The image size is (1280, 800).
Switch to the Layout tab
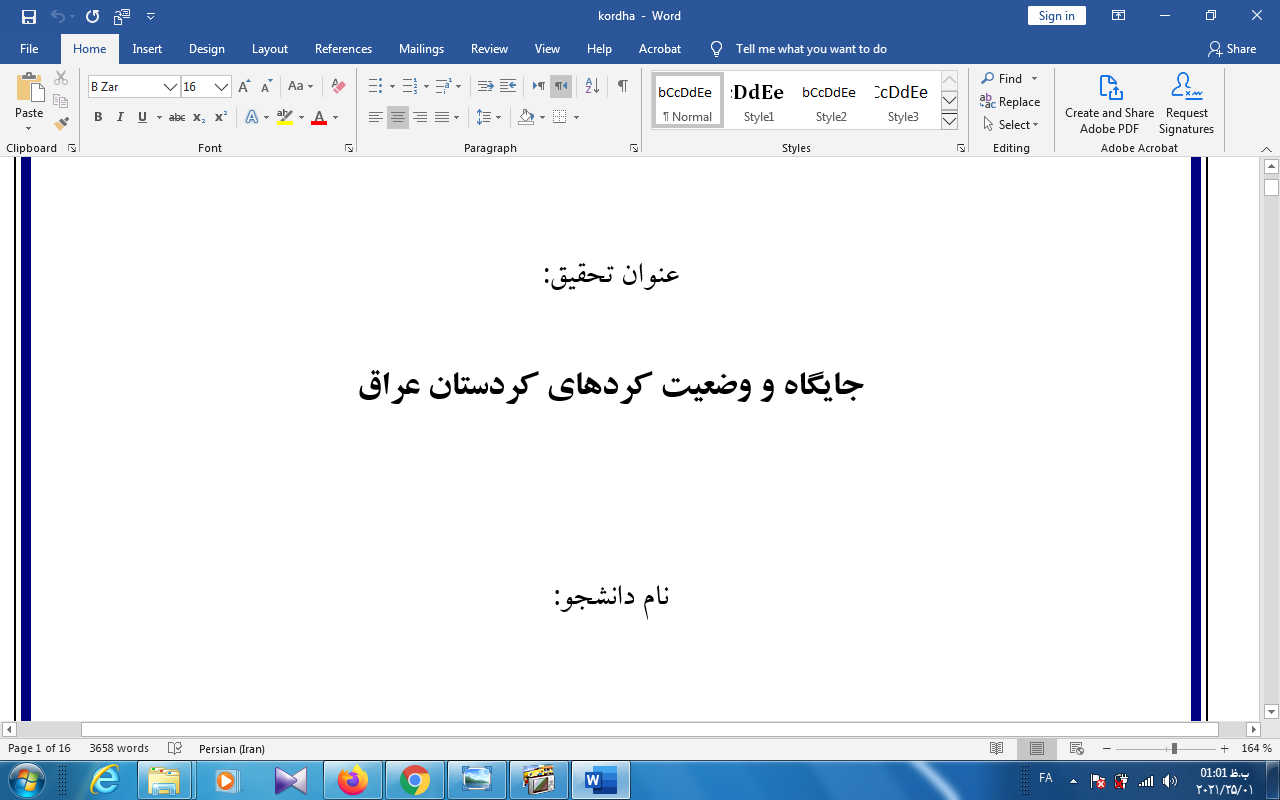tap(269, 49)
